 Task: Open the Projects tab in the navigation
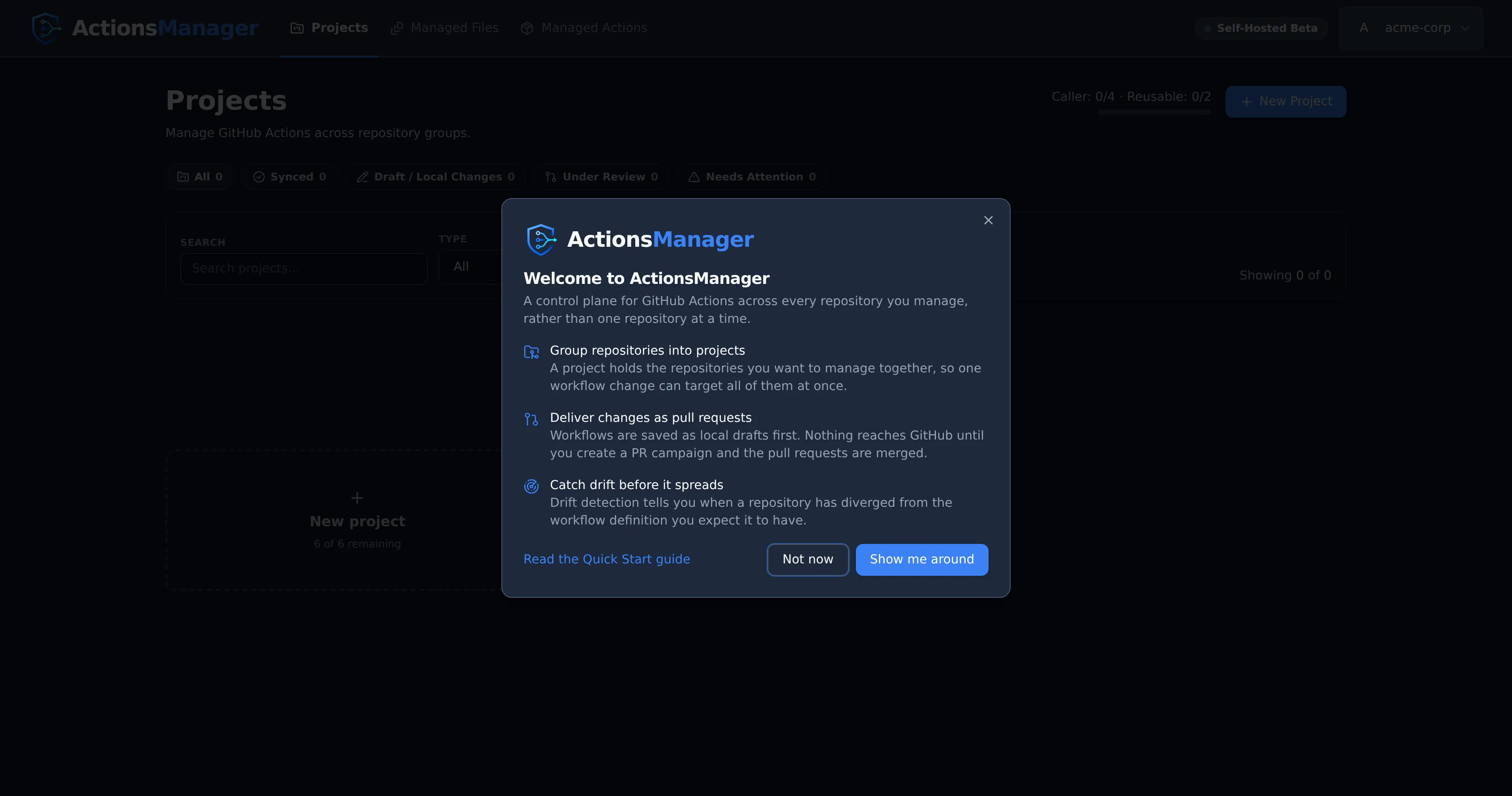tap(329, 28)
